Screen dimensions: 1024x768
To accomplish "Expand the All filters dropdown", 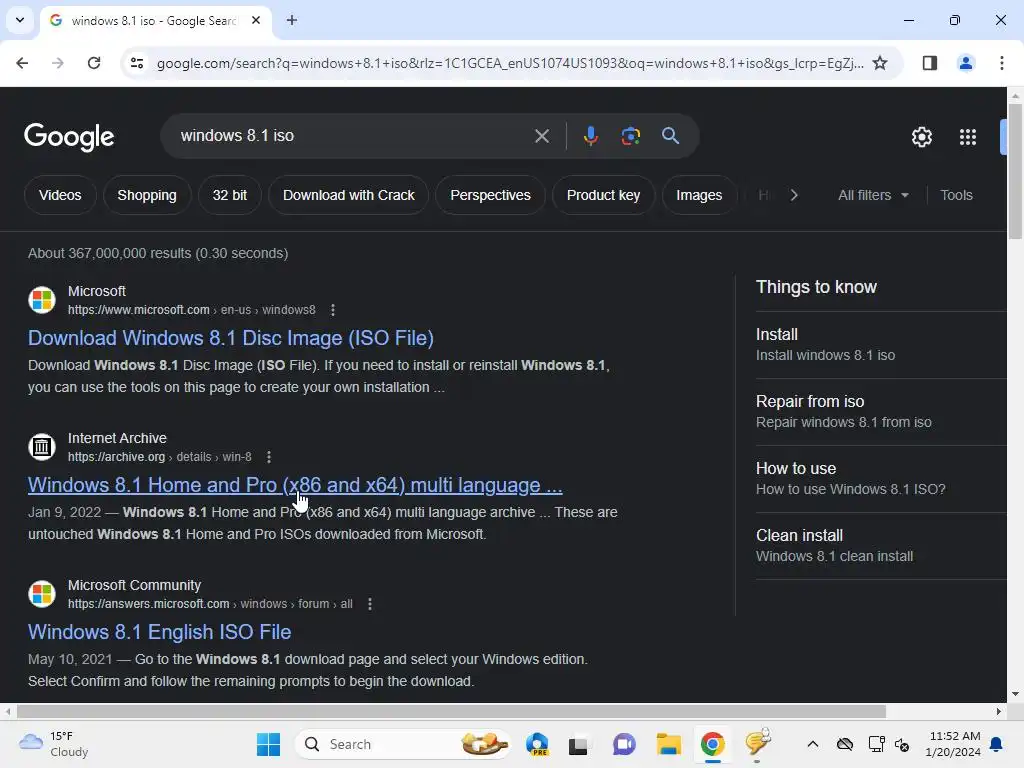I will (873, 195).
